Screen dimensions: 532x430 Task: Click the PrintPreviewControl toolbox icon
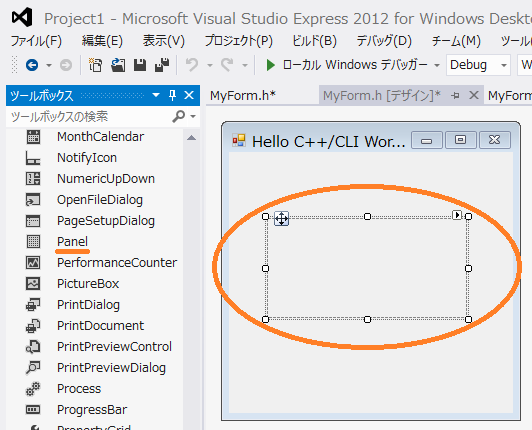[33, 347]
